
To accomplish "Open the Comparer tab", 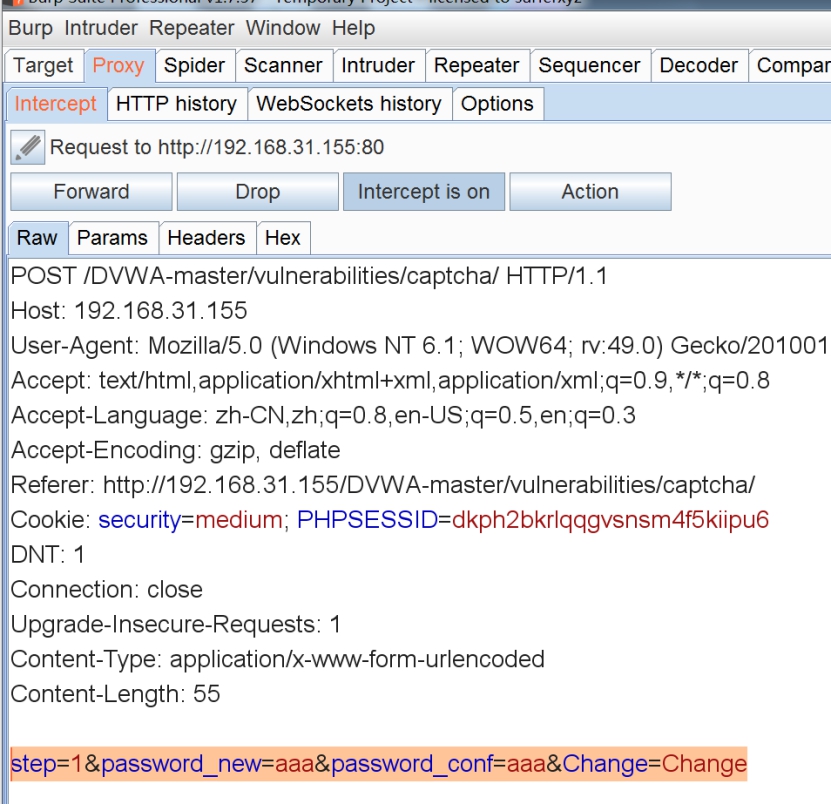I will pos(792,66).
